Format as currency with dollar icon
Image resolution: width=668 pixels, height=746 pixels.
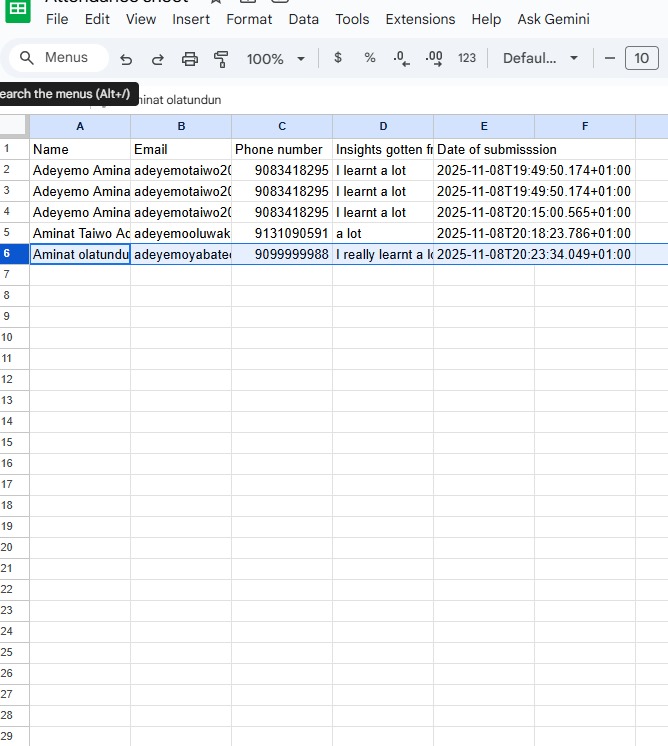[338, 58]
